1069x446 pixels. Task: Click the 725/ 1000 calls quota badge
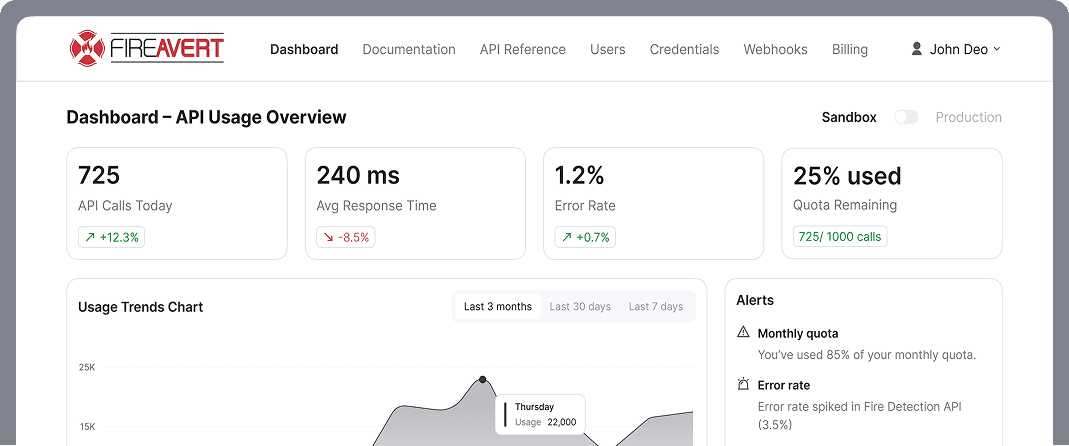840,237
